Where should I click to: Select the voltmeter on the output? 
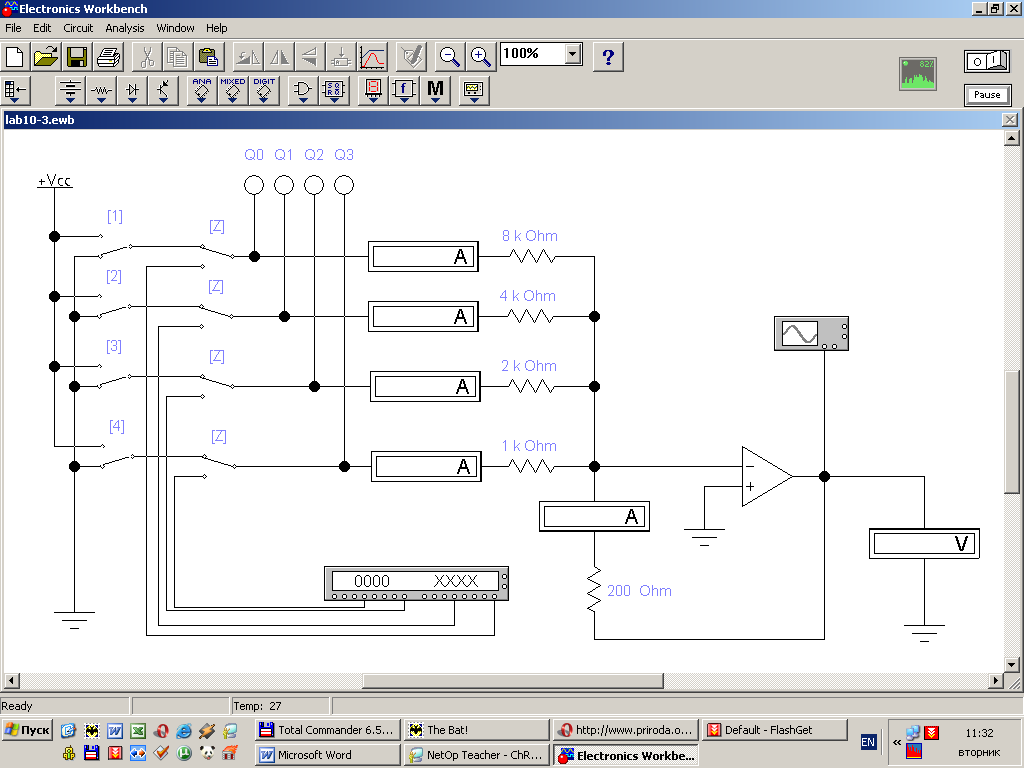(924, 543)
